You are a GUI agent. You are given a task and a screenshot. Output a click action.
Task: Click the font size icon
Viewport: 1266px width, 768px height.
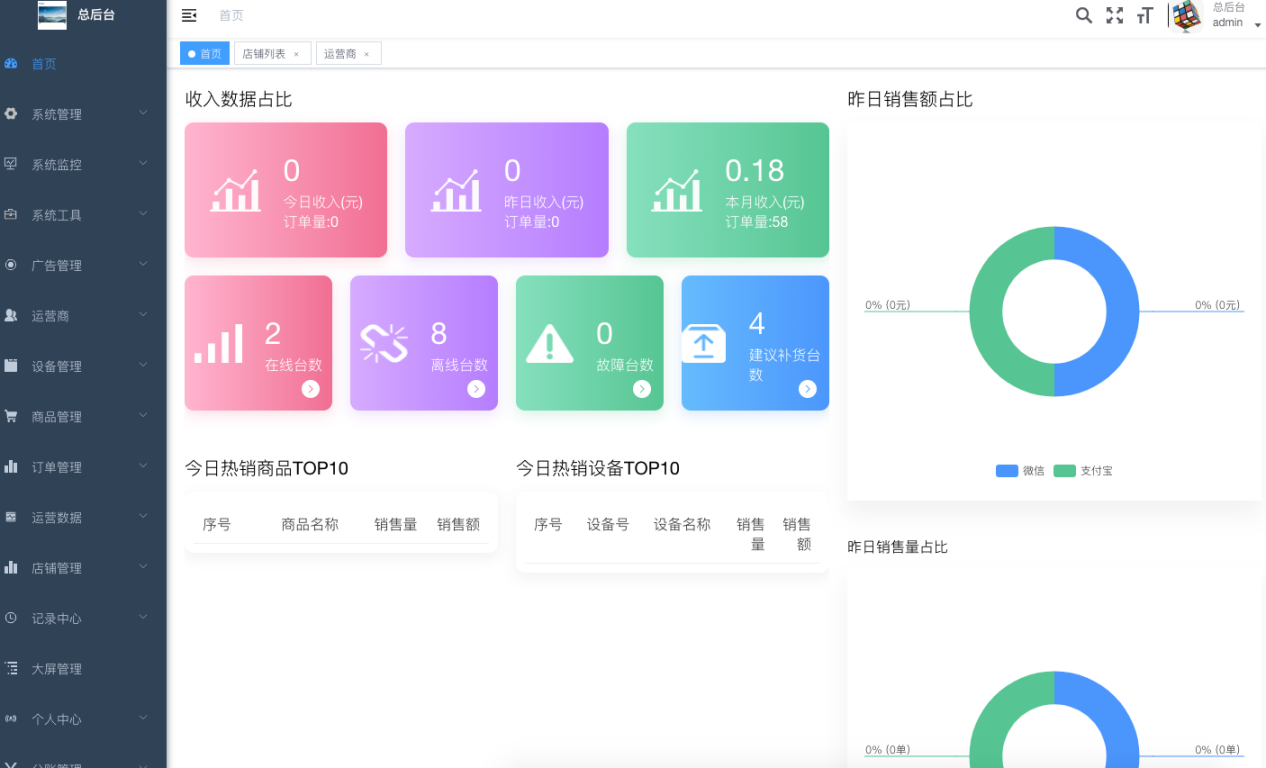1145,15
